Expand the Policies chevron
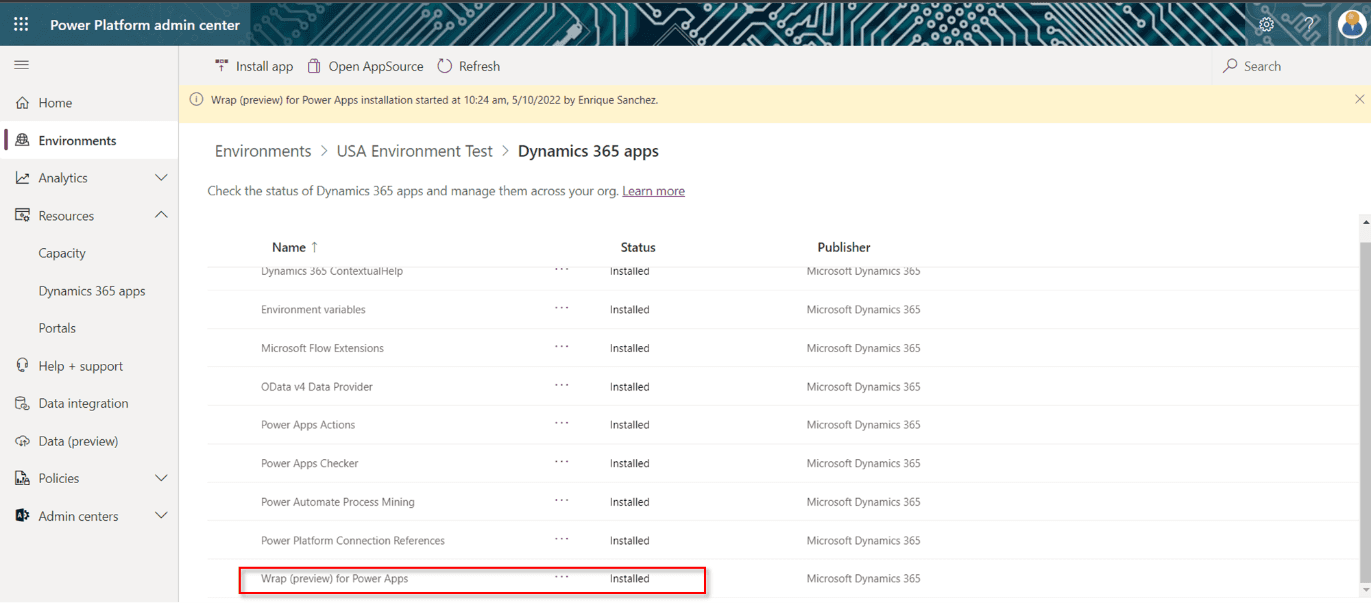The width and height of the screenshot is (1371, 603). (x=161, y=478)
